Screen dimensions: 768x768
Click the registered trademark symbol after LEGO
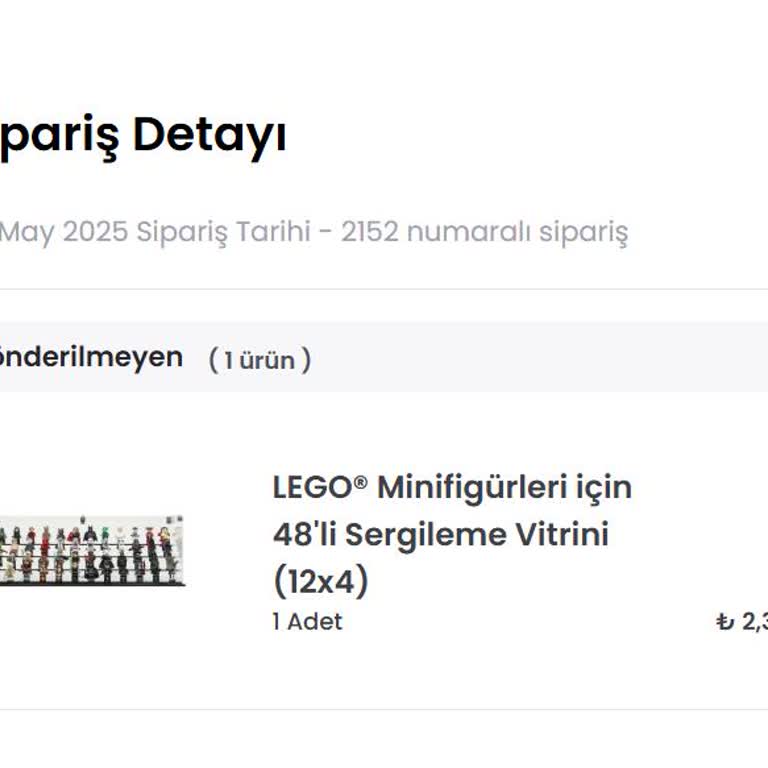tap(360, 483)
